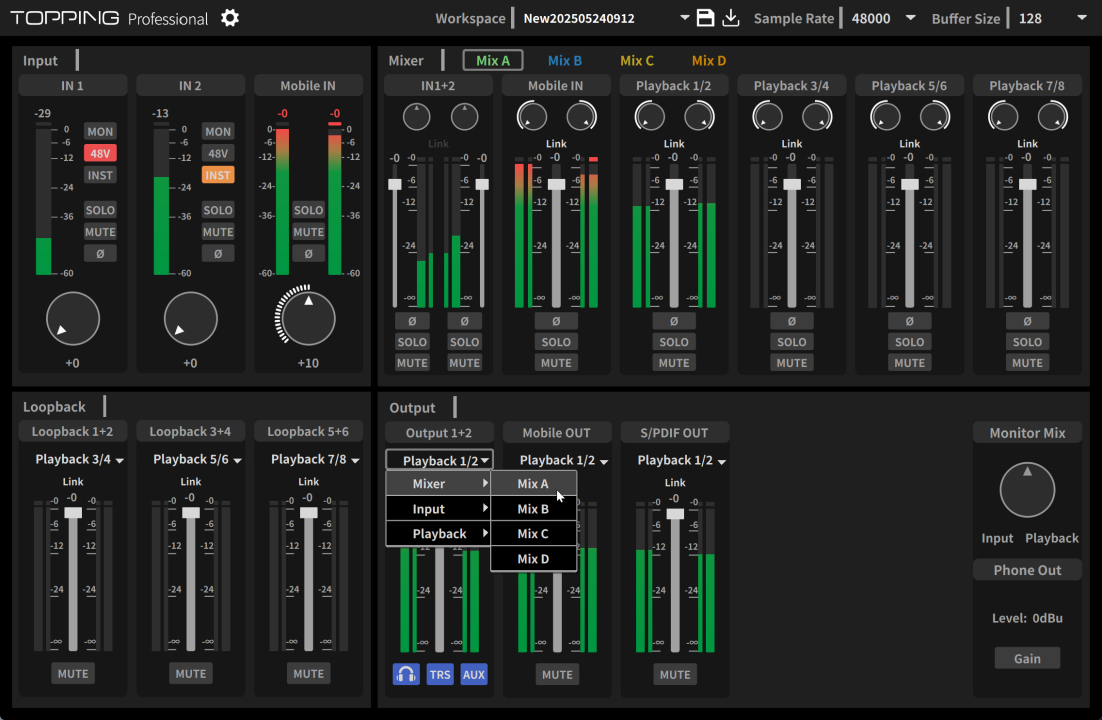
Task: Switch to the Mix C tab
Action: pos(637,60)
